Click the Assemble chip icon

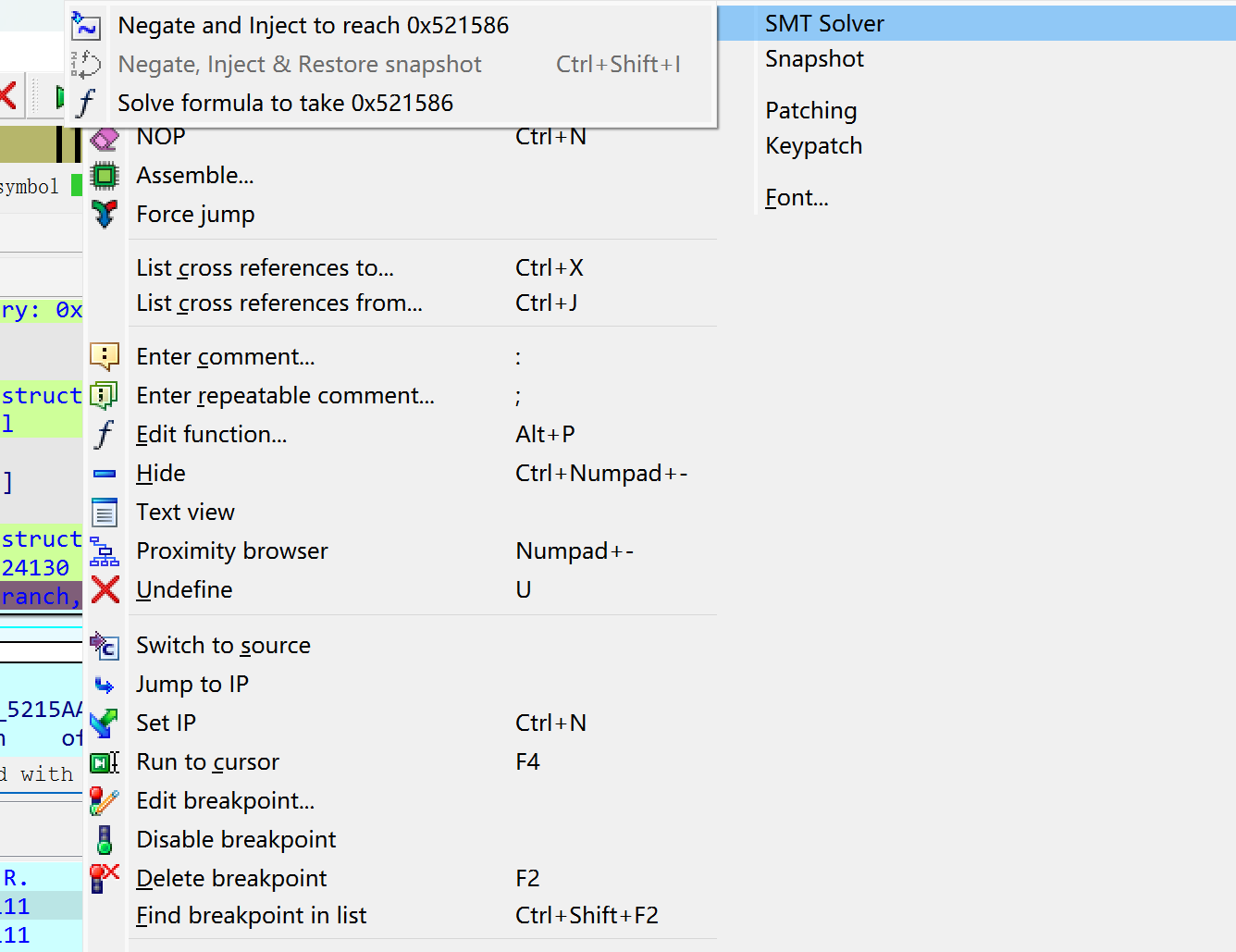105,175
